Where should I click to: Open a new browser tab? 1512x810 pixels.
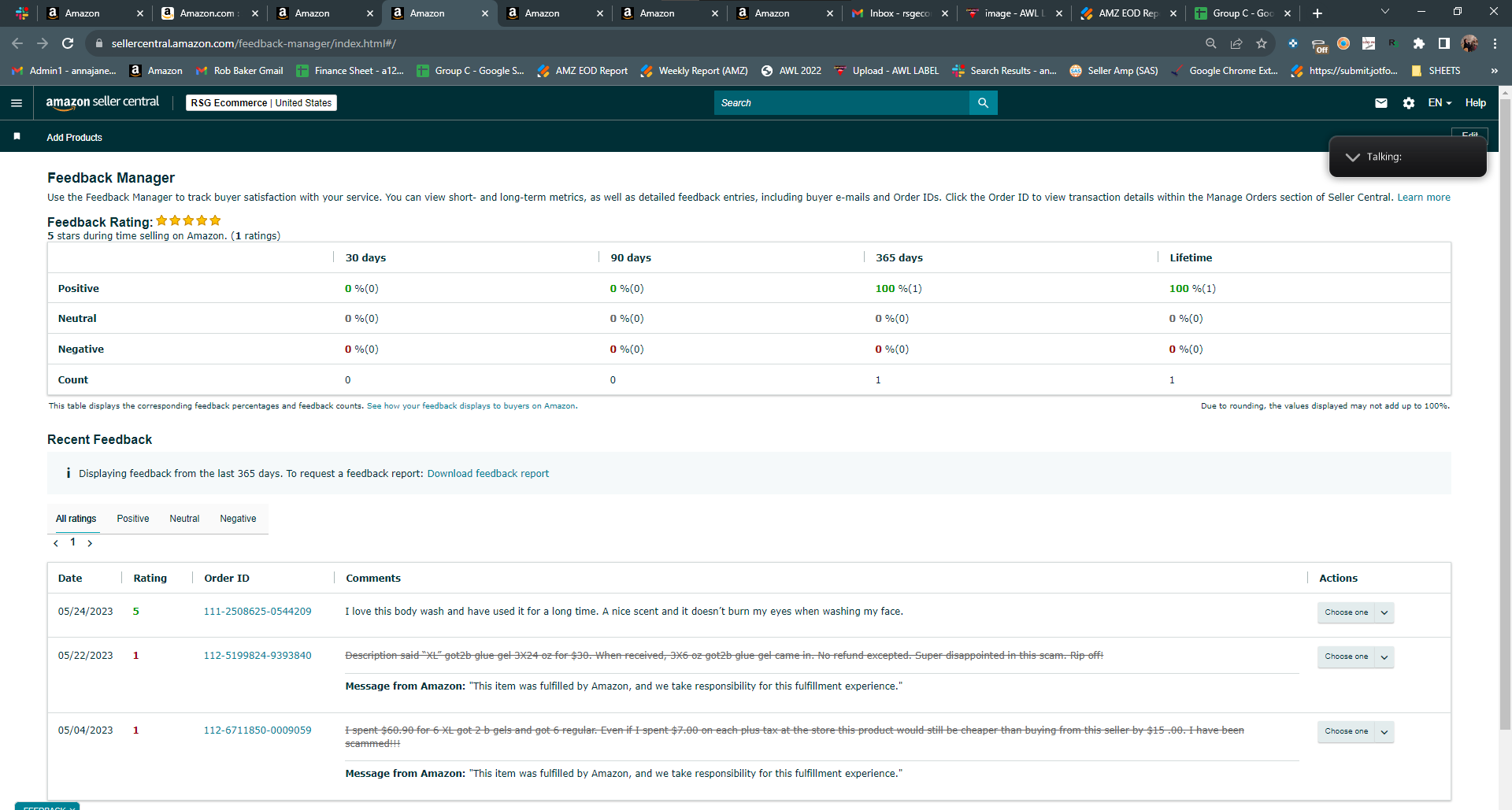1317,13
